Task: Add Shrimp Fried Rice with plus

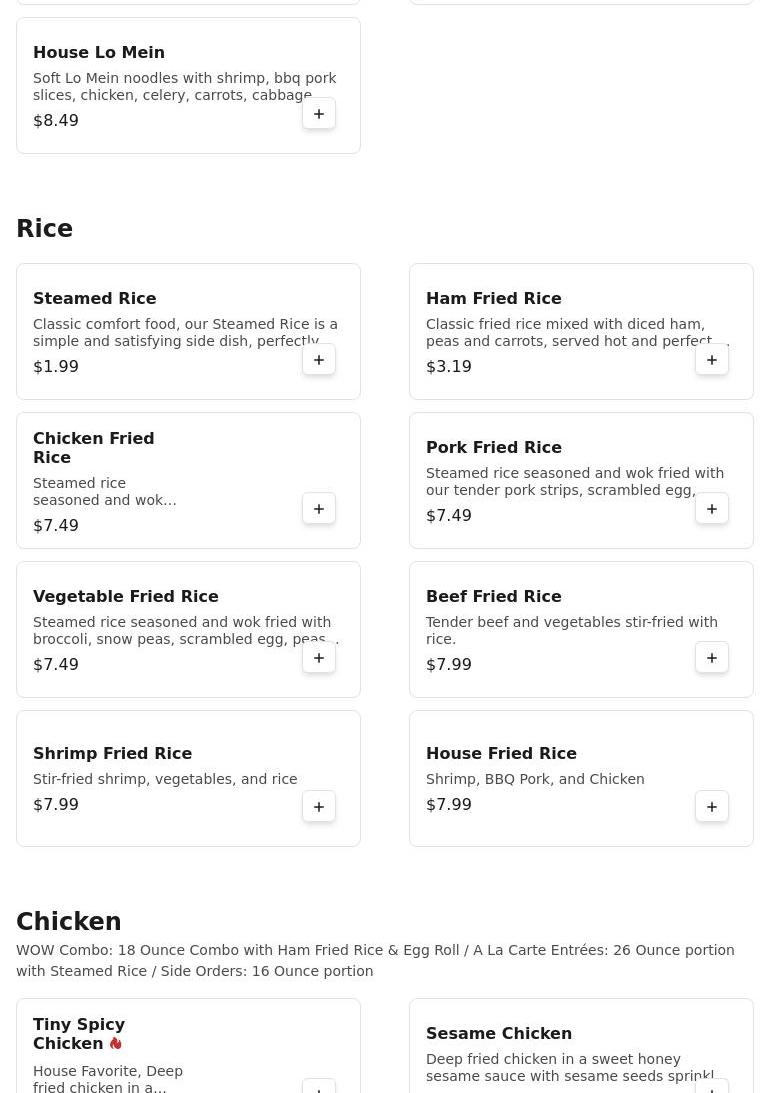Action: pos(319,807)
